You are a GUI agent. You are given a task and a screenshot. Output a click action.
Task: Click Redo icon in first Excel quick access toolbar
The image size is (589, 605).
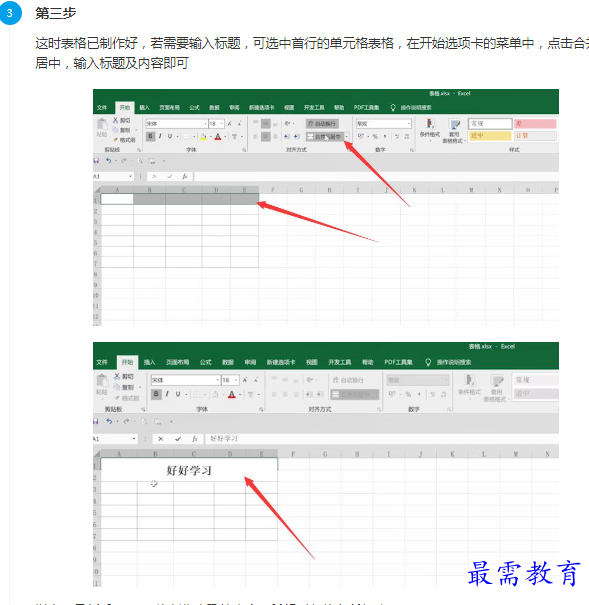pyautogui.click(x=123, y=161)
